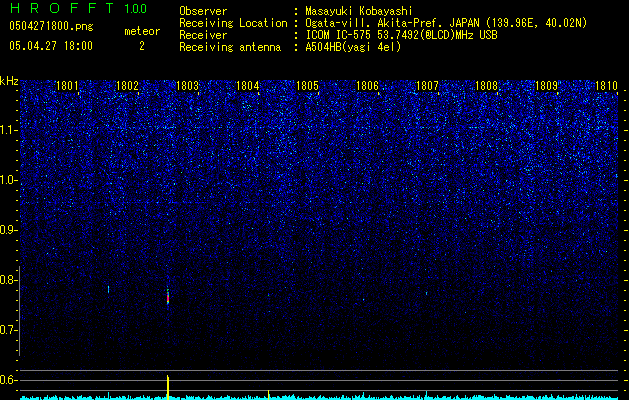Click the 'meteor' count label

[x=142, y=31]
